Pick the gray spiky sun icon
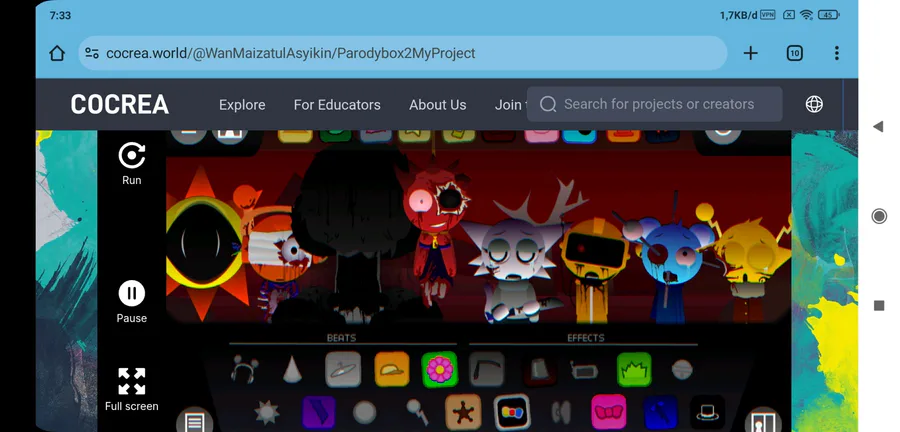This screenshot has height=432, width=900. (267, 412)
